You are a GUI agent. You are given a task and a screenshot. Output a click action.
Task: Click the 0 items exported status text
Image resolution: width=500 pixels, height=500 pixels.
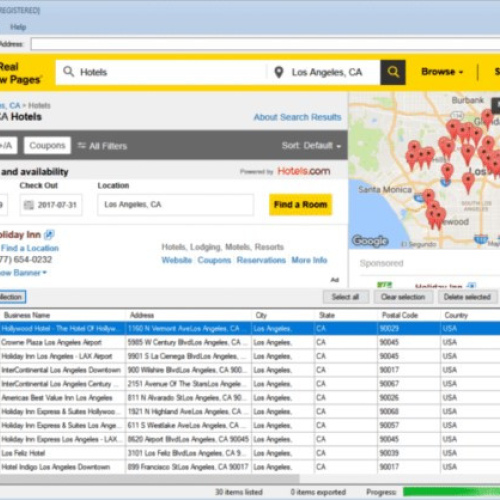[x=318, y=492]
